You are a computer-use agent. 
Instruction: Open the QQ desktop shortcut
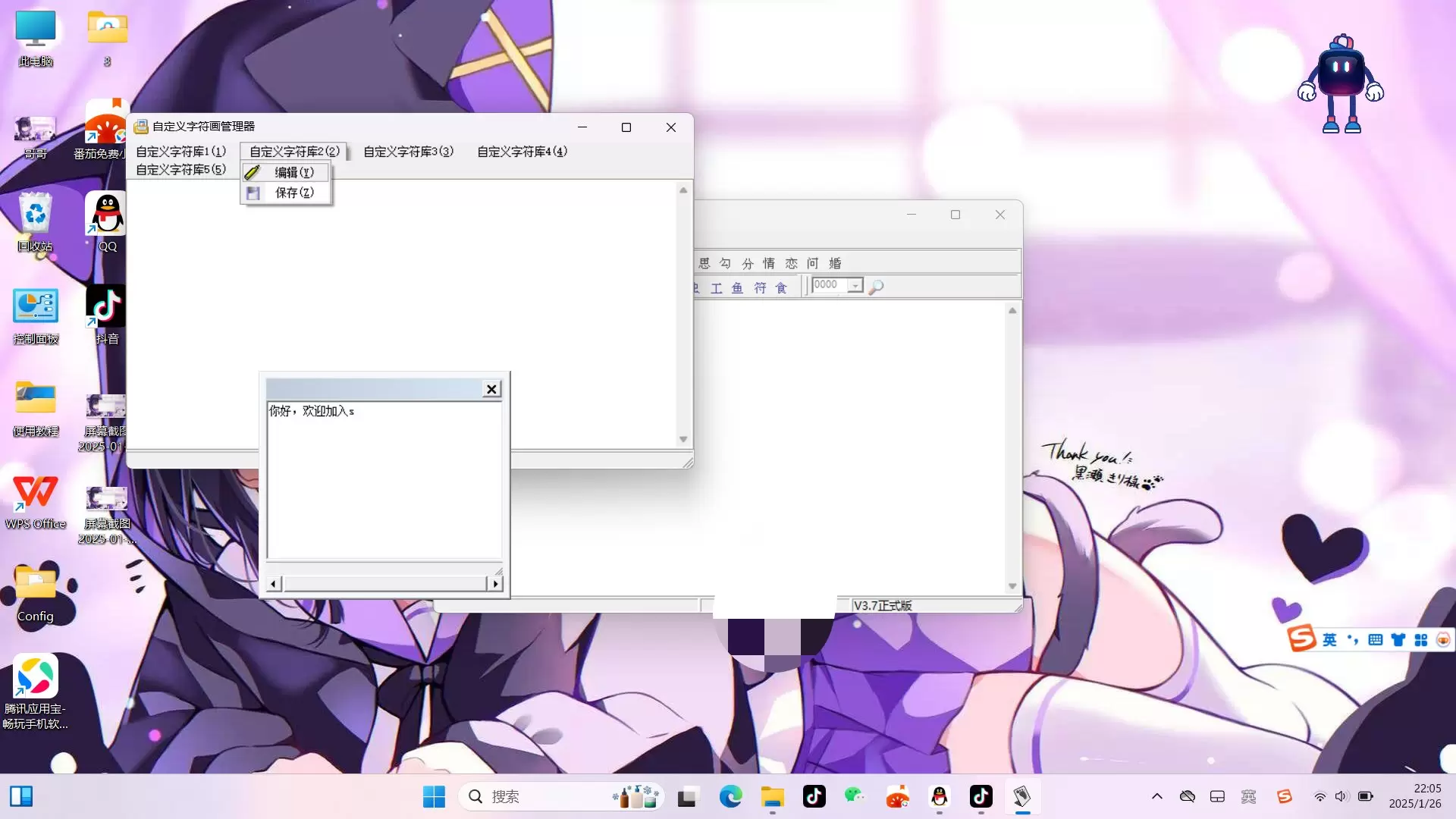coord(107,222)
